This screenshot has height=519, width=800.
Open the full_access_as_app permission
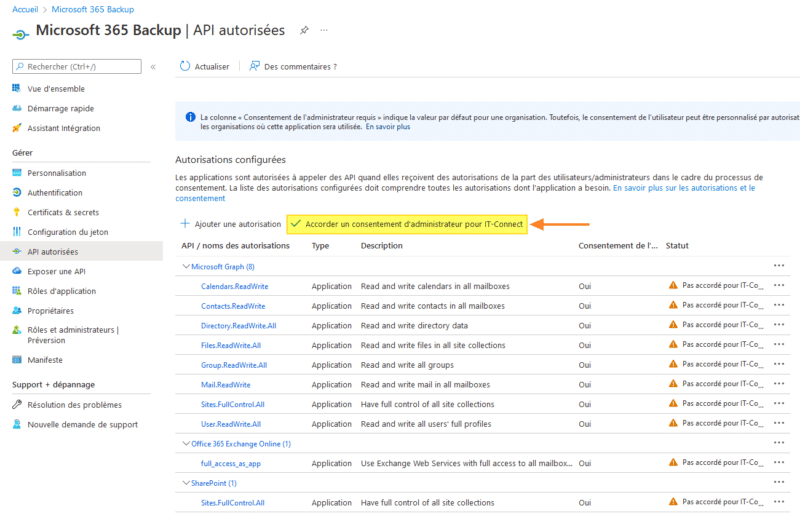[231, 463]
